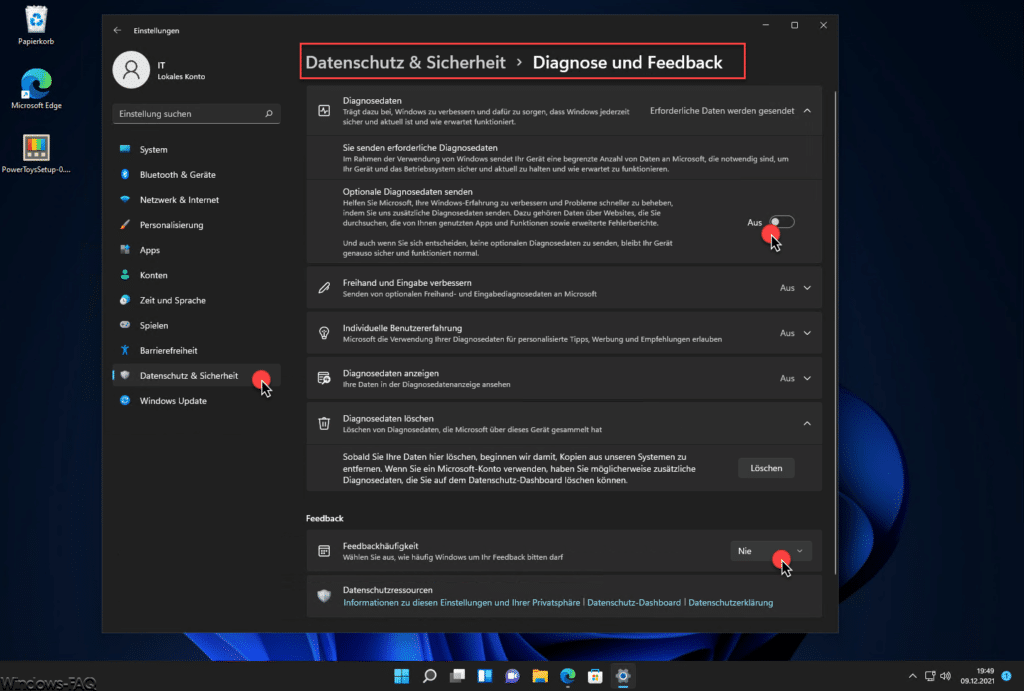This screenshot has height=691, width=1024.
Task: Open the PowerToysSetup desktop file
Action: coord(36,154)
